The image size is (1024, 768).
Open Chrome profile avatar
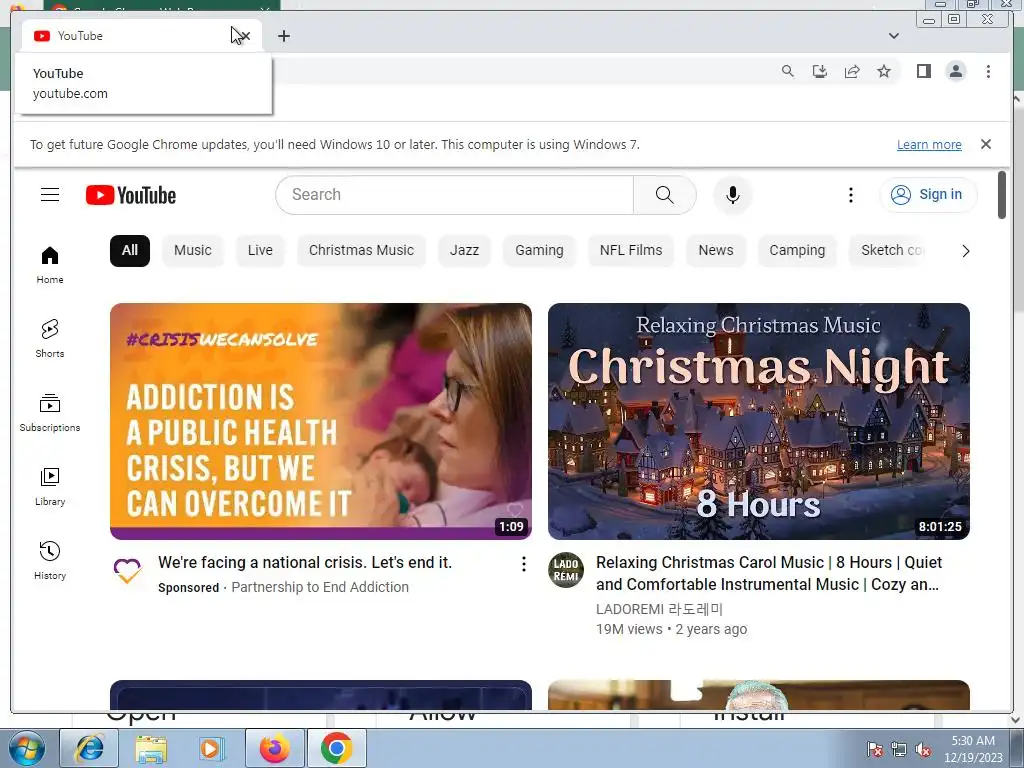point(955,71)
